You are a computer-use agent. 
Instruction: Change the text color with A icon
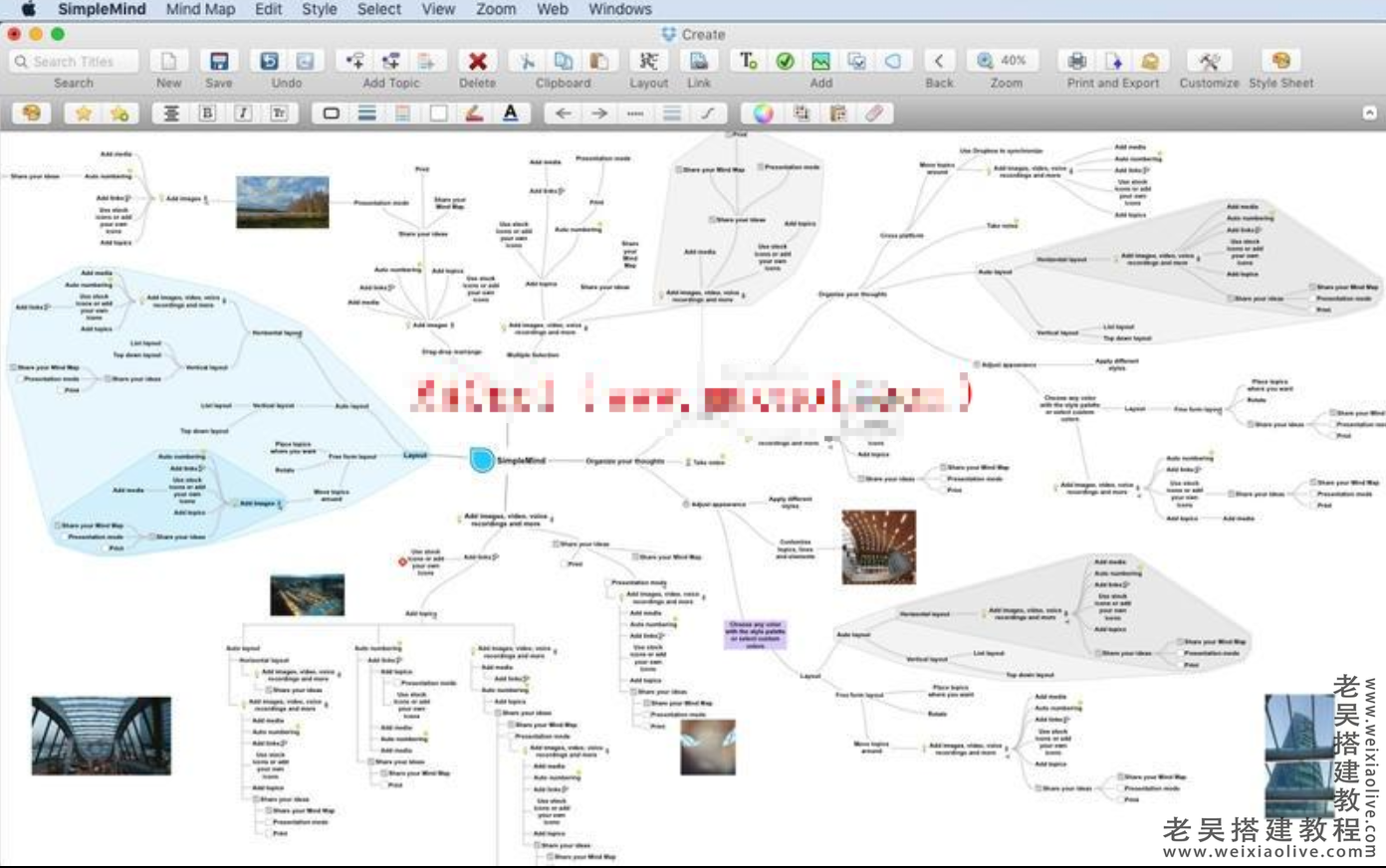(511, 113)
